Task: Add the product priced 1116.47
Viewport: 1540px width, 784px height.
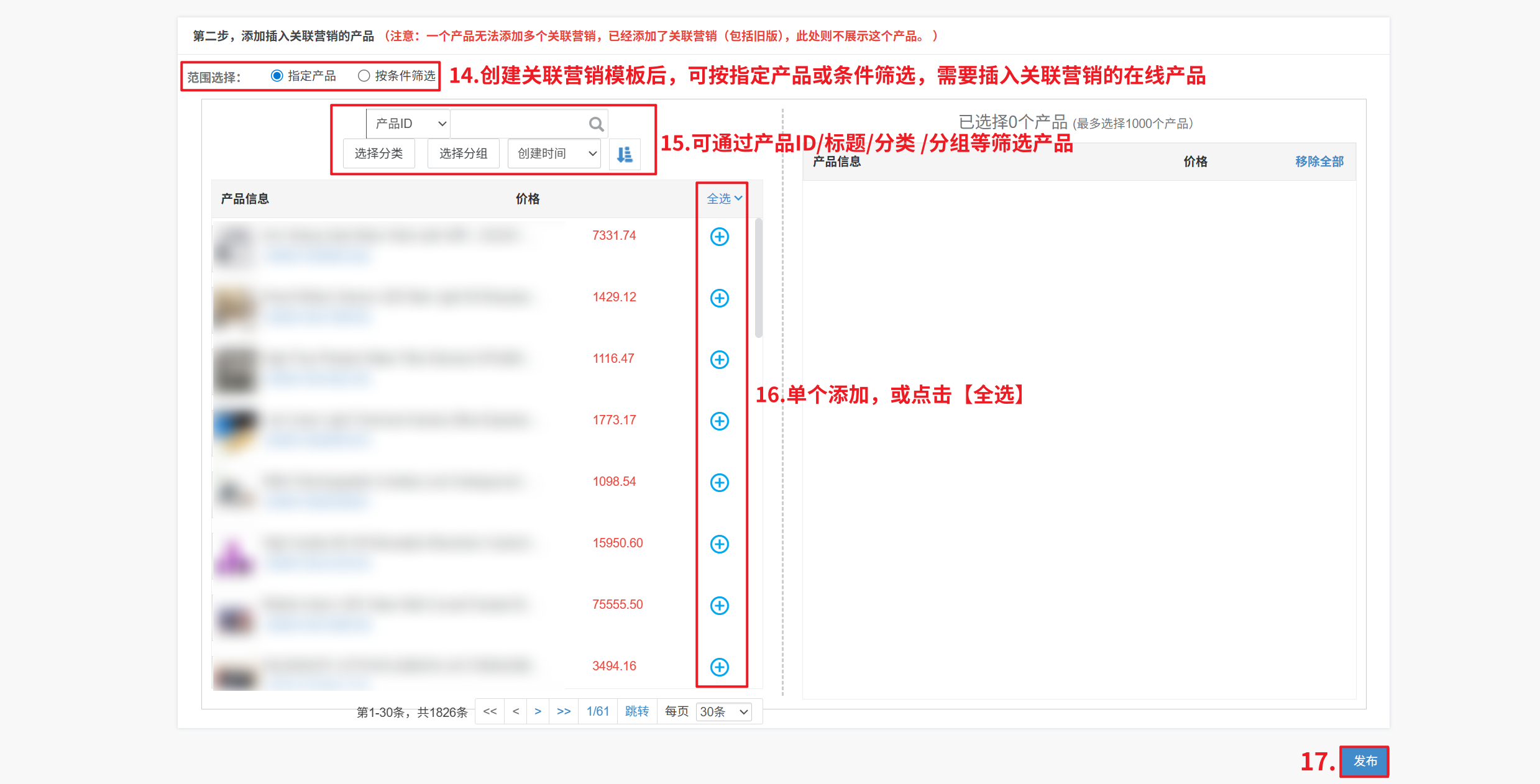Action: tap(719, 360)
